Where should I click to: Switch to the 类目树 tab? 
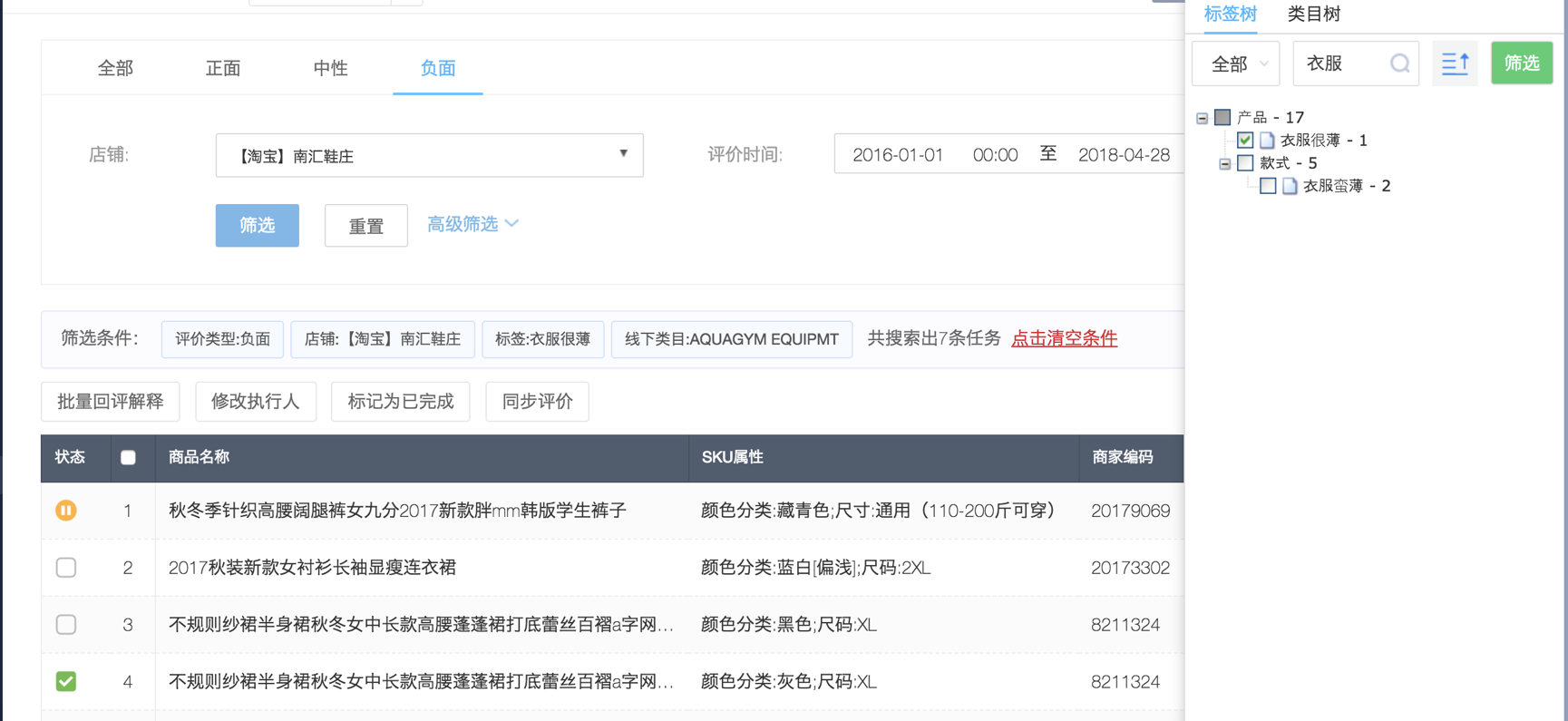pyautogui.click(x=1313, y=15)
